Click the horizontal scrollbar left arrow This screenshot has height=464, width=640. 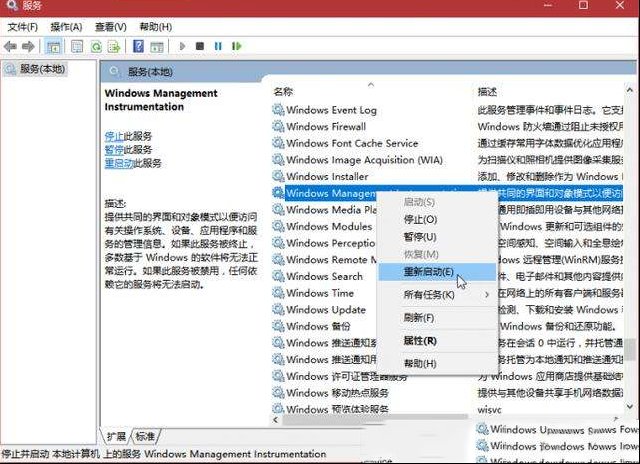pos(276,420)
